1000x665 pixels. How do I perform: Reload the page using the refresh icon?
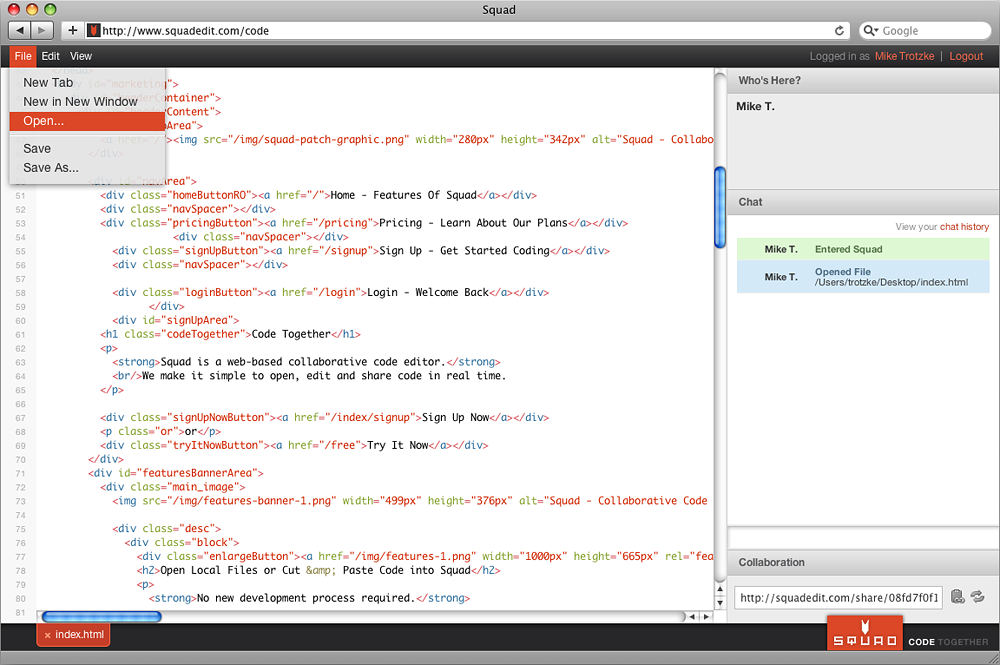click(x=839, y=31)
